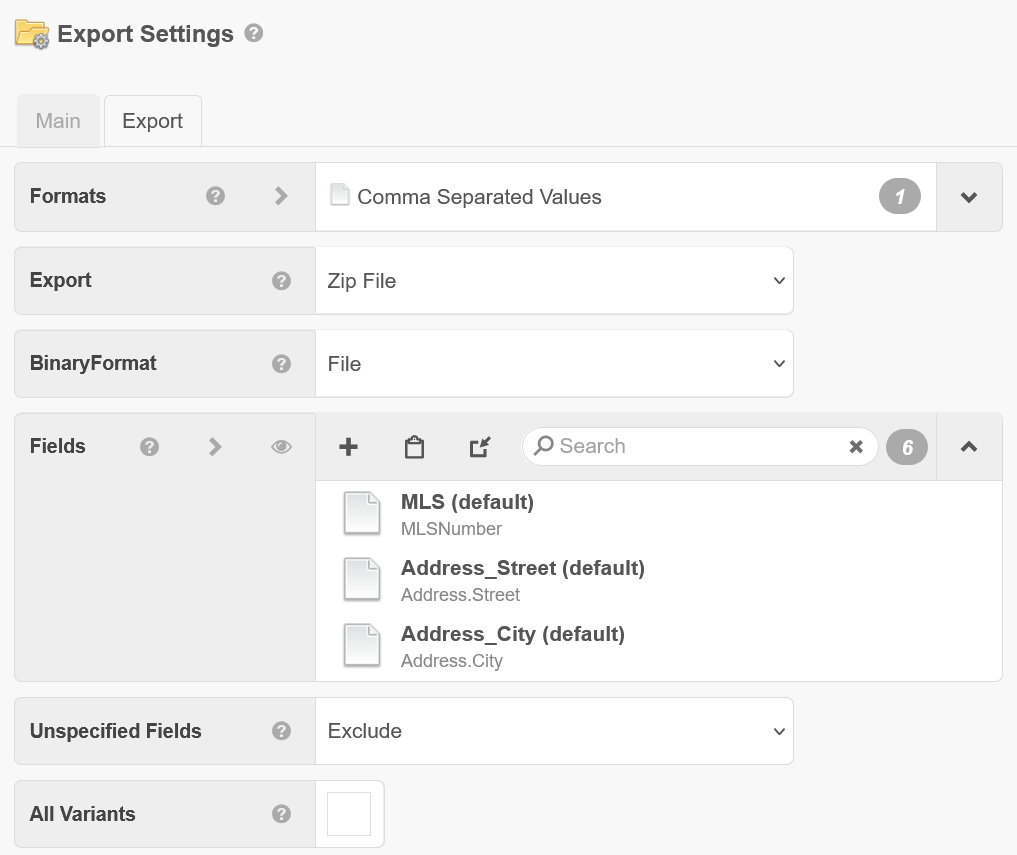1017x855 pixels.
Task: Open help for Export Settings title
Action: tap(254, 33)
